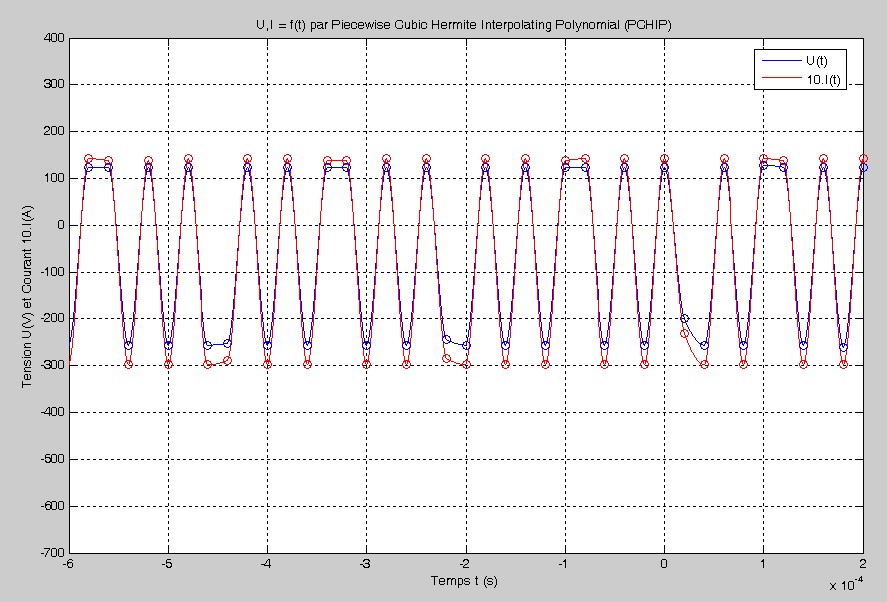
Task: Click the y-axis tick label '-100'
Action: (x=52, y=272)
